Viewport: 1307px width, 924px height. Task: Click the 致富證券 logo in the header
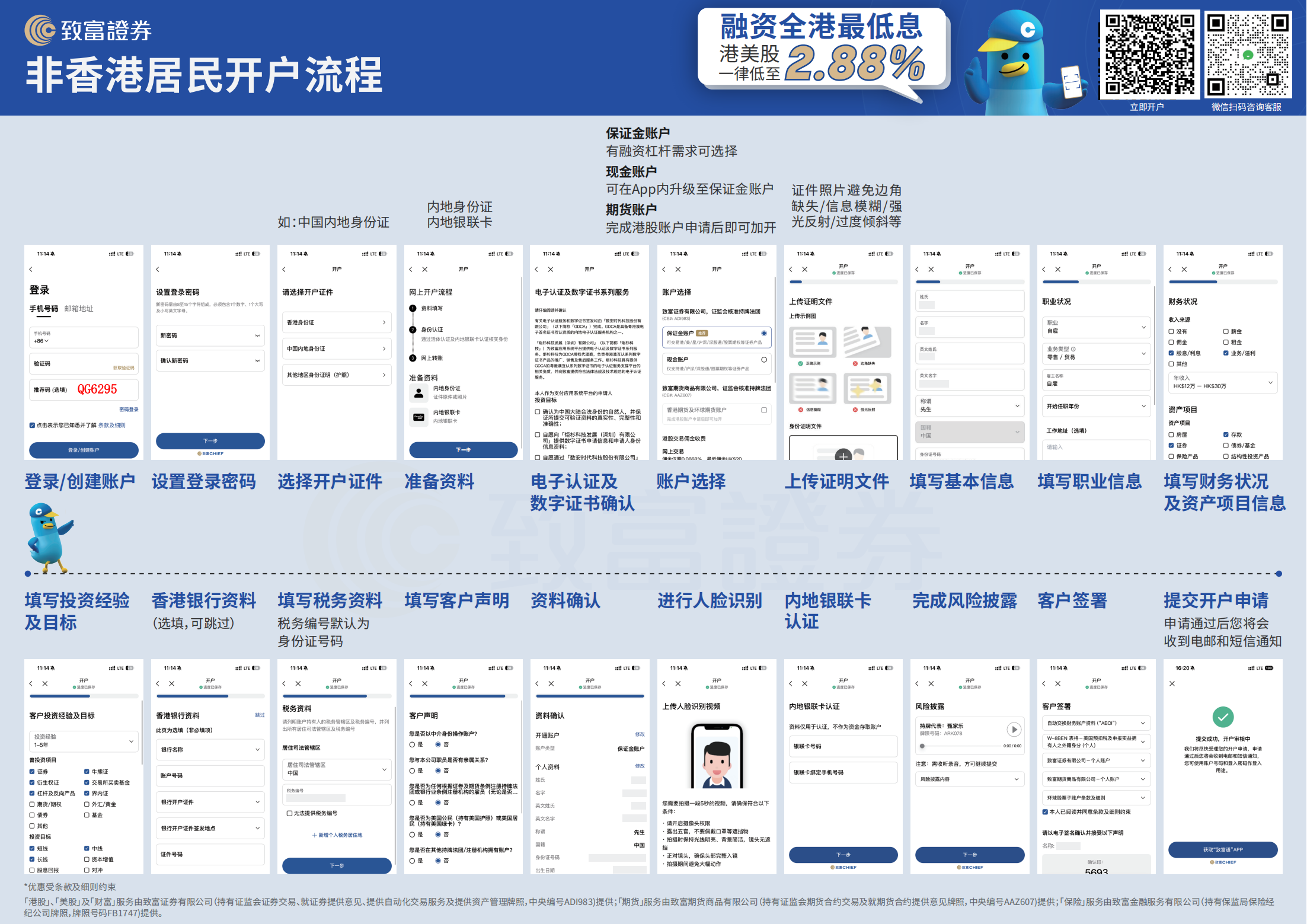pyautogui.click(x=89, y=30)
